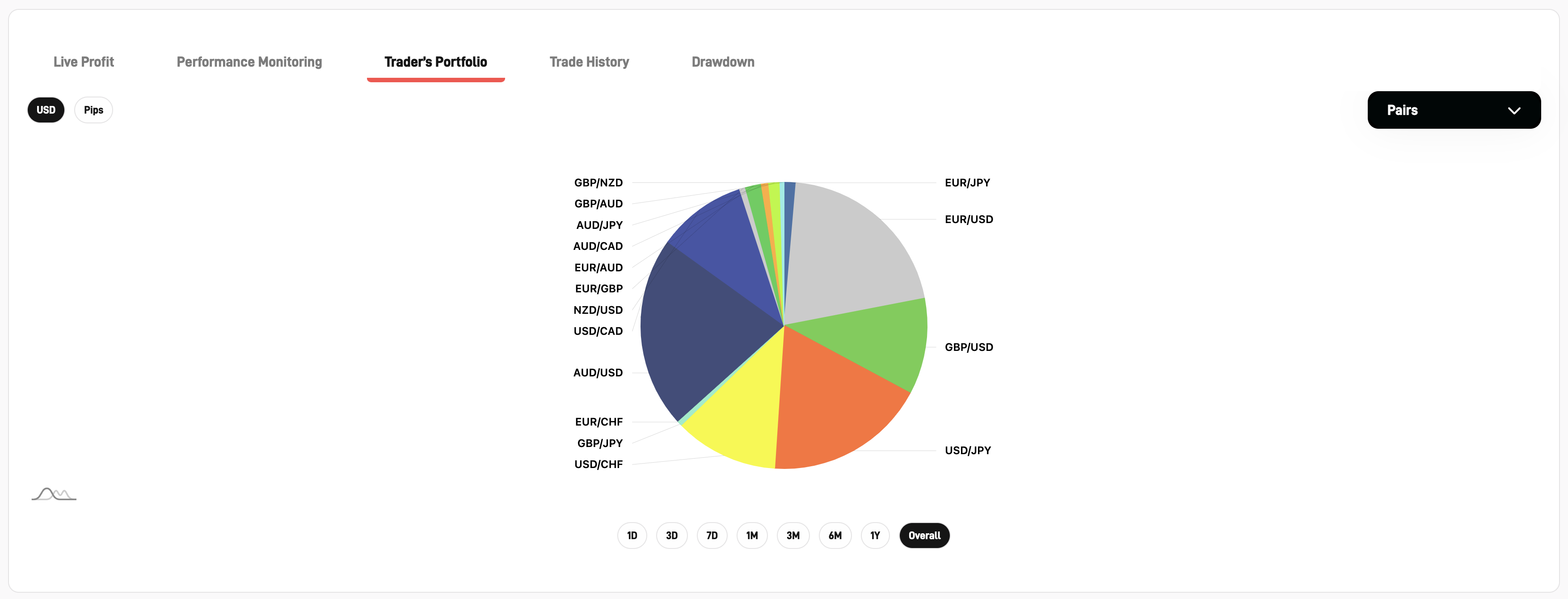Screen dimensions: 1568x599
Task: Click the 6M time period filter
Action: pyautogui.click(x=835, y=535)
